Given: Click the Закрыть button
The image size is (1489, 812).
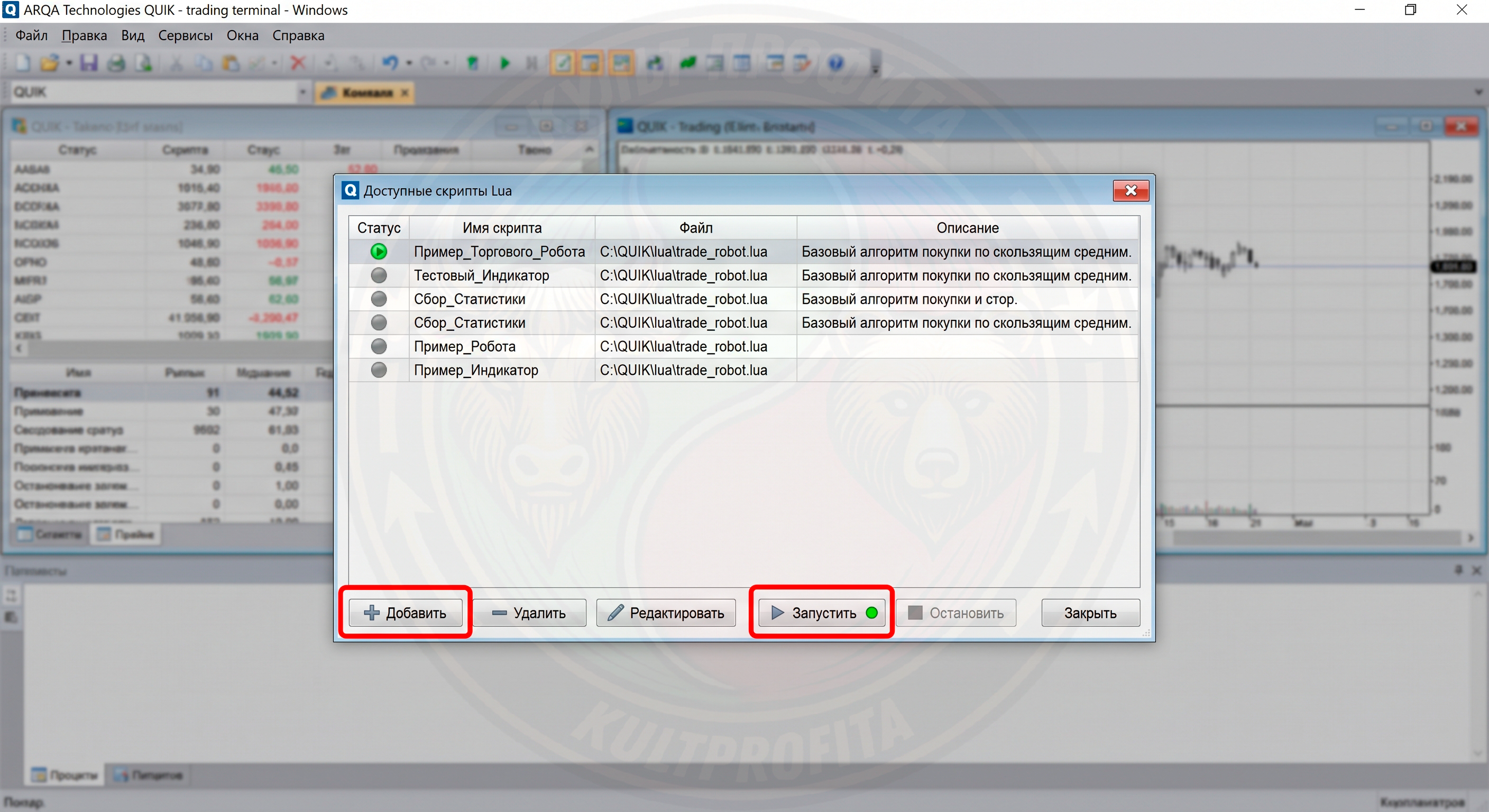Looking at the screenshot, I should [1091, 613].
